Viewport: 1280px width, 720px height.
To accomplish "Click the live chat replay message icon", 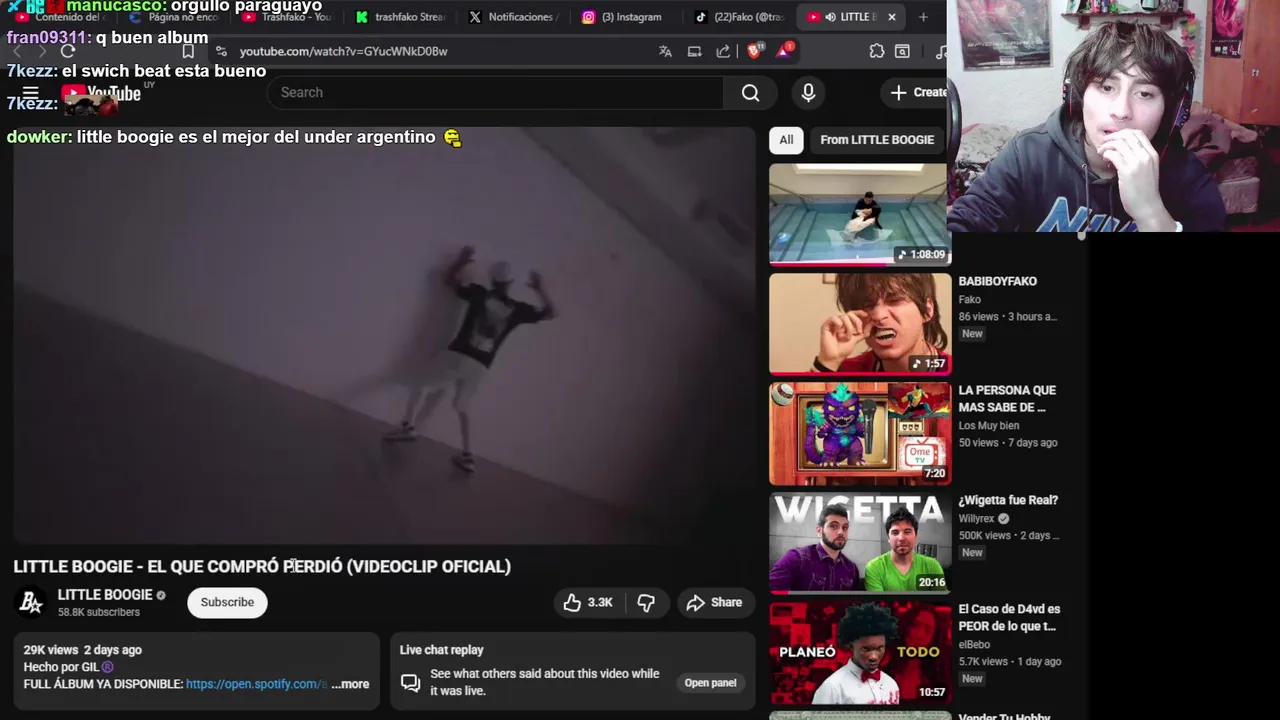I will [410, 683].
